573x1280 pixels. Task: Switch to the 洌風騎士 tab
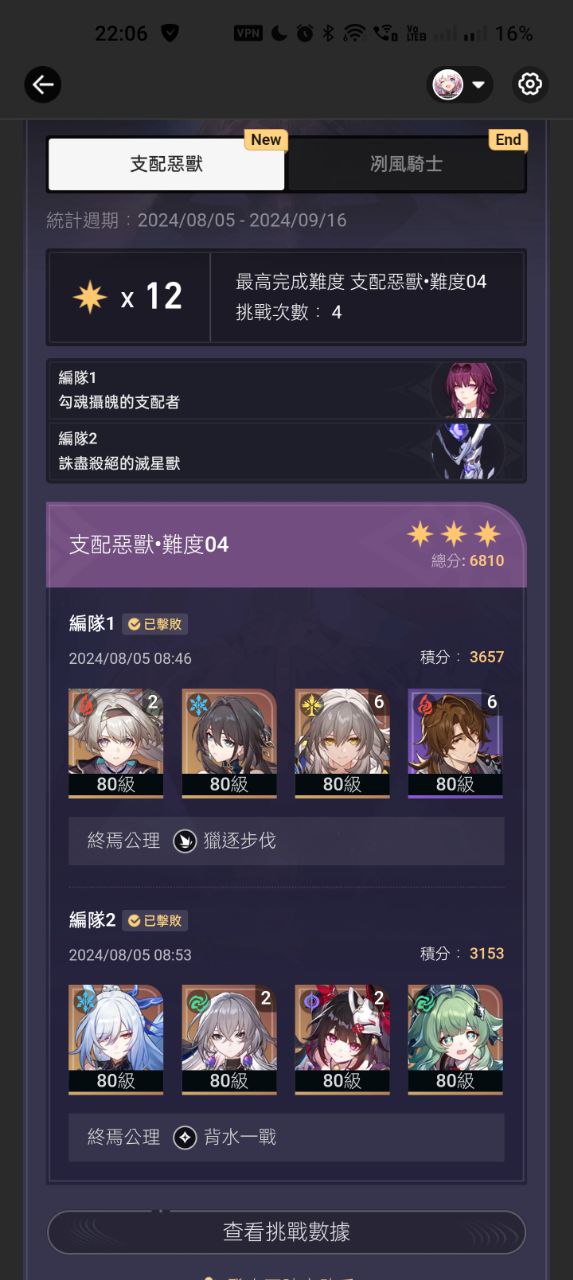[x=406, y=164]
